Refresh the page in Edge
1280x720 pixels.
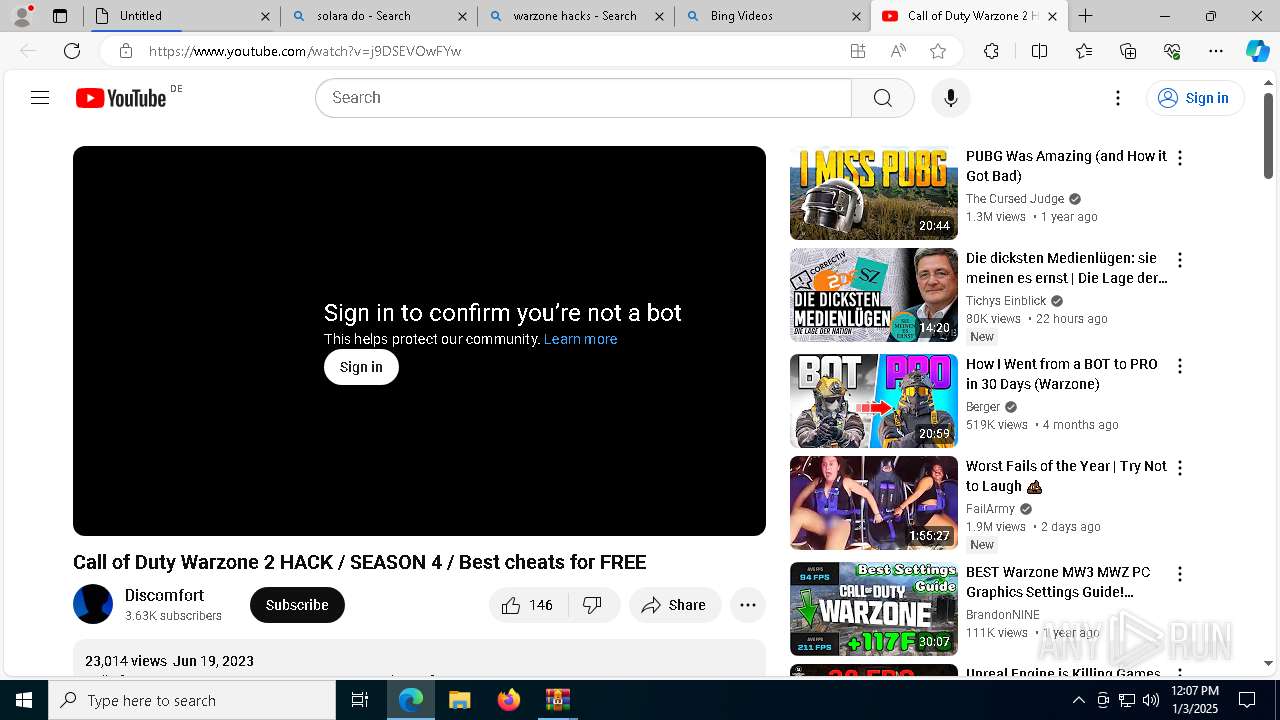coord(72,51)
